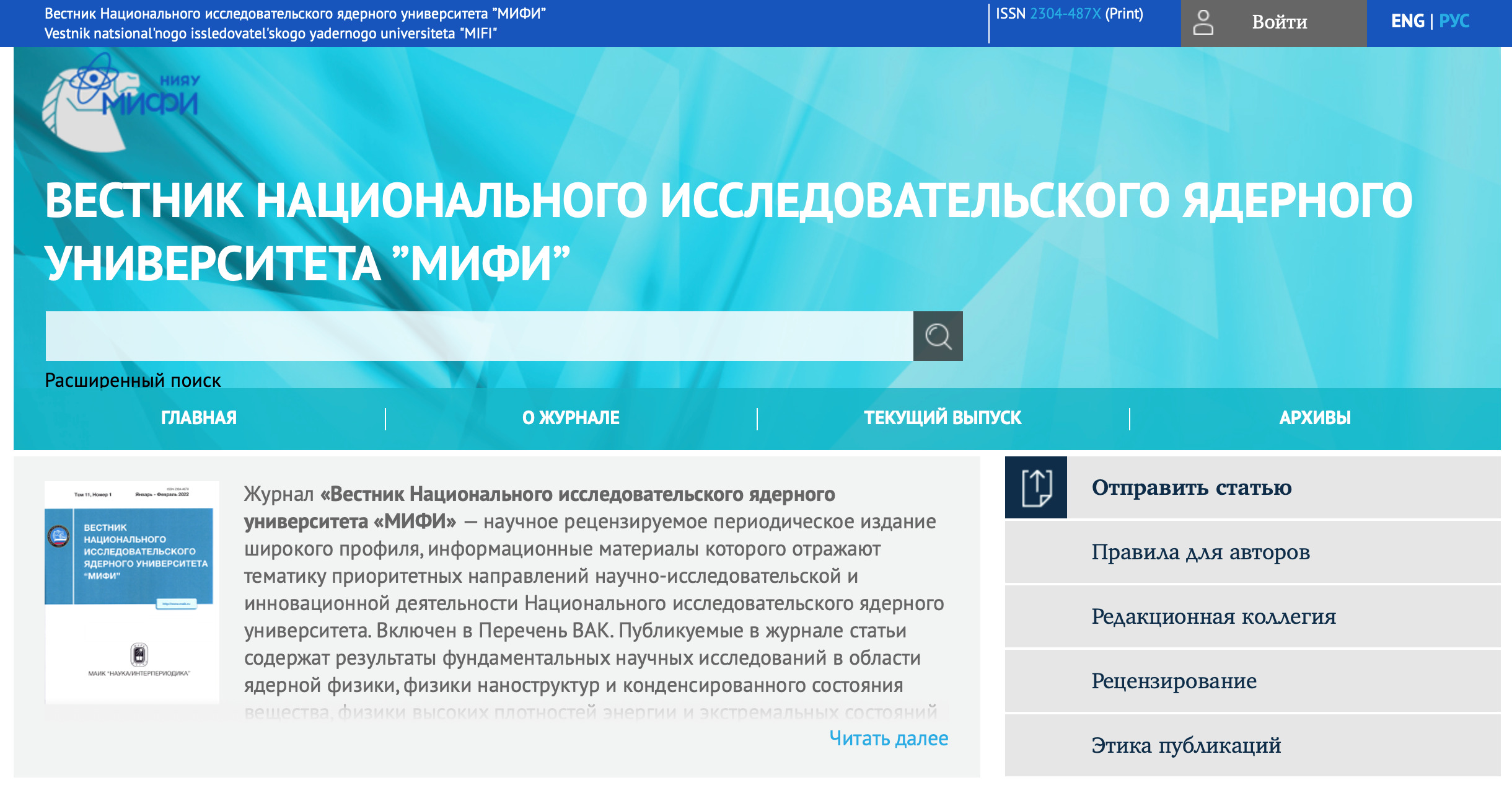Switch language to РУС
The width and height of the screenshot is (1512, 785).
(1454, 21)
